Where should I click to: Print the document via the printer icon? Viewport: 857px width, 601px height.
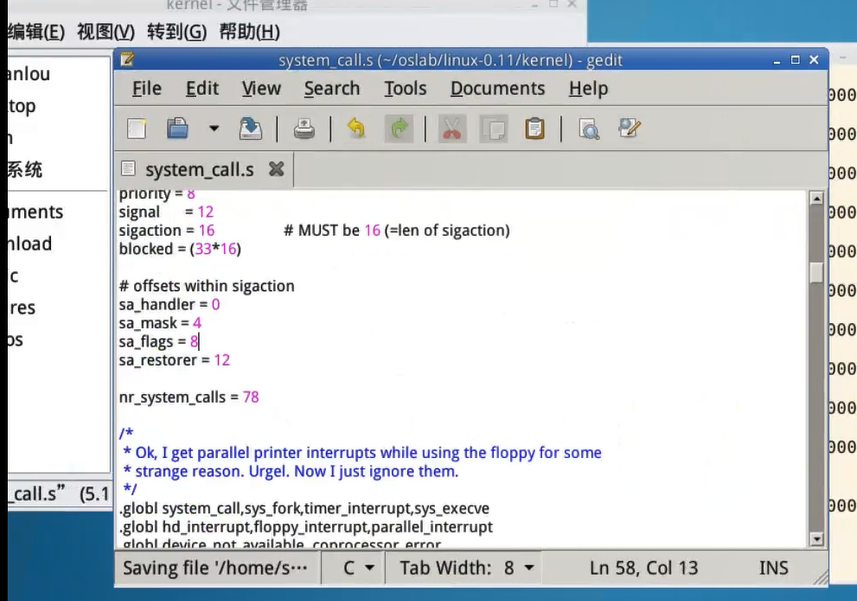pyautogui.click(x=304, y=129)
